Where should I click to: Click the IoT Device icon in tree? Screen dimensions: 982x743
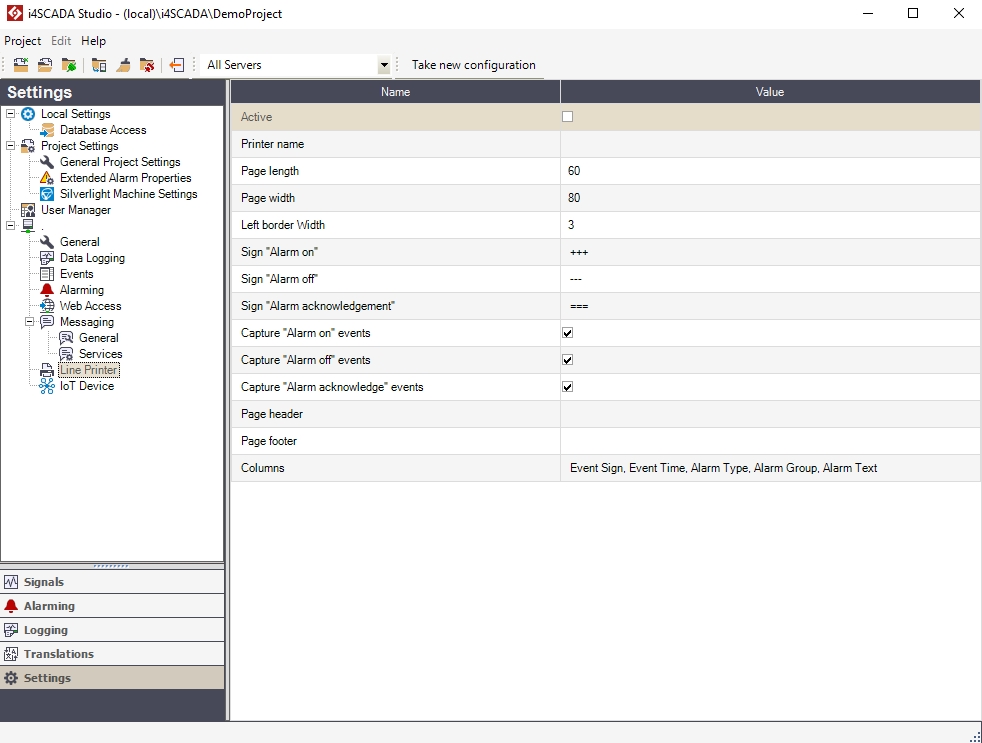coord(47,386)
